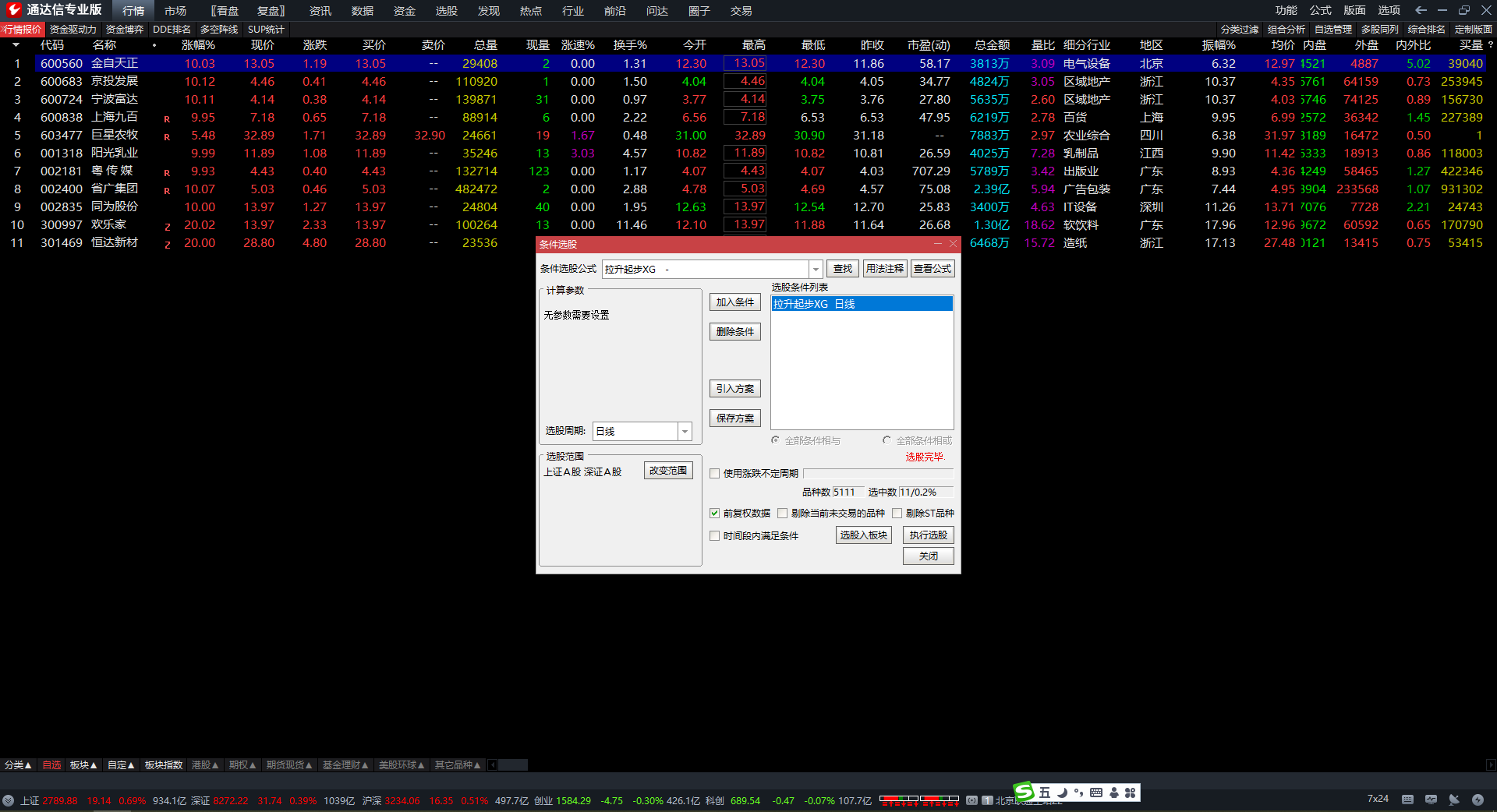Check 剔除当前未交易的品种 option

[x=782, y=513]
